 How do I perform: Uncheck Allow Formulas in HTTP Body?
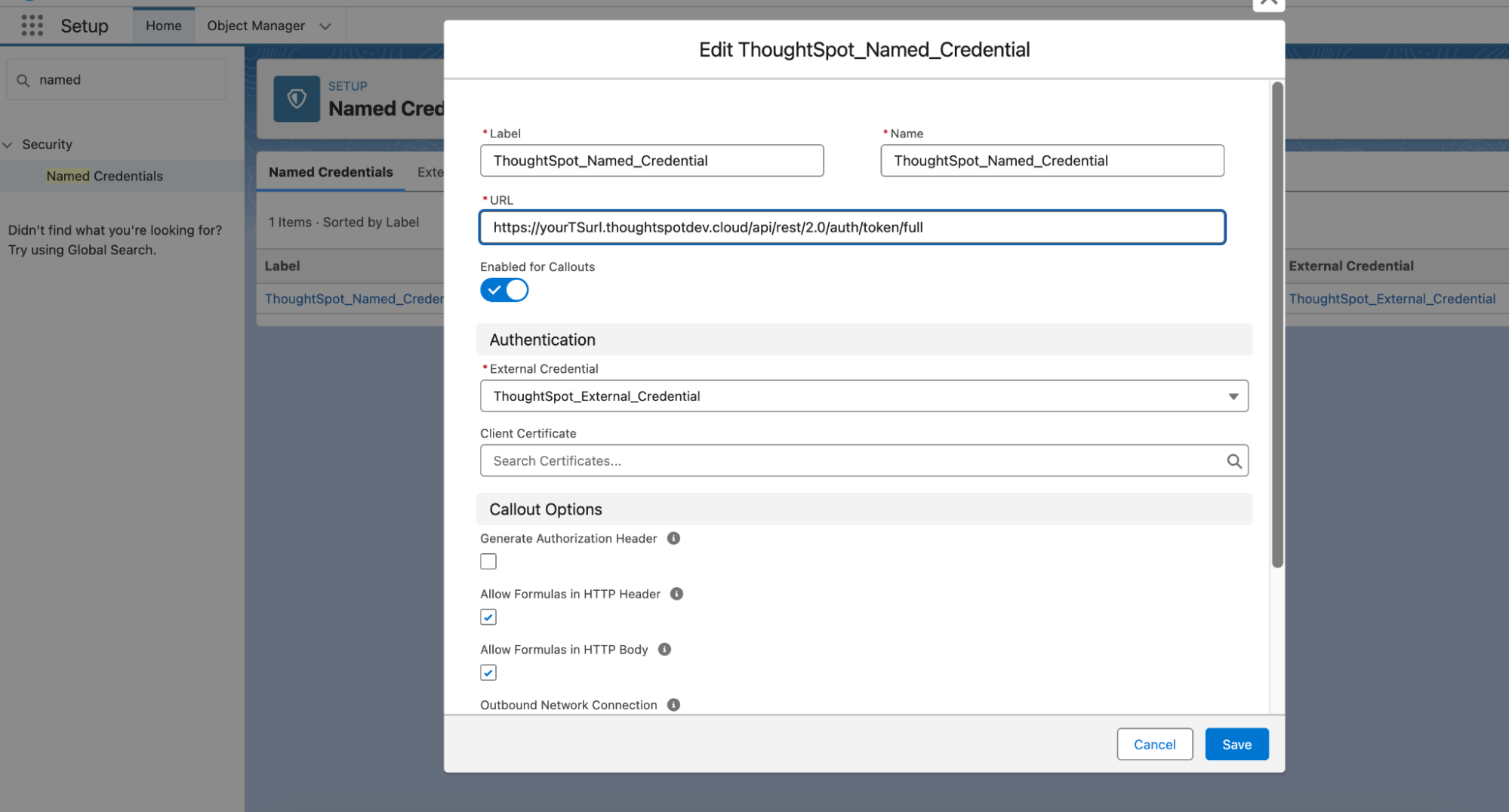tap(488, 672)
